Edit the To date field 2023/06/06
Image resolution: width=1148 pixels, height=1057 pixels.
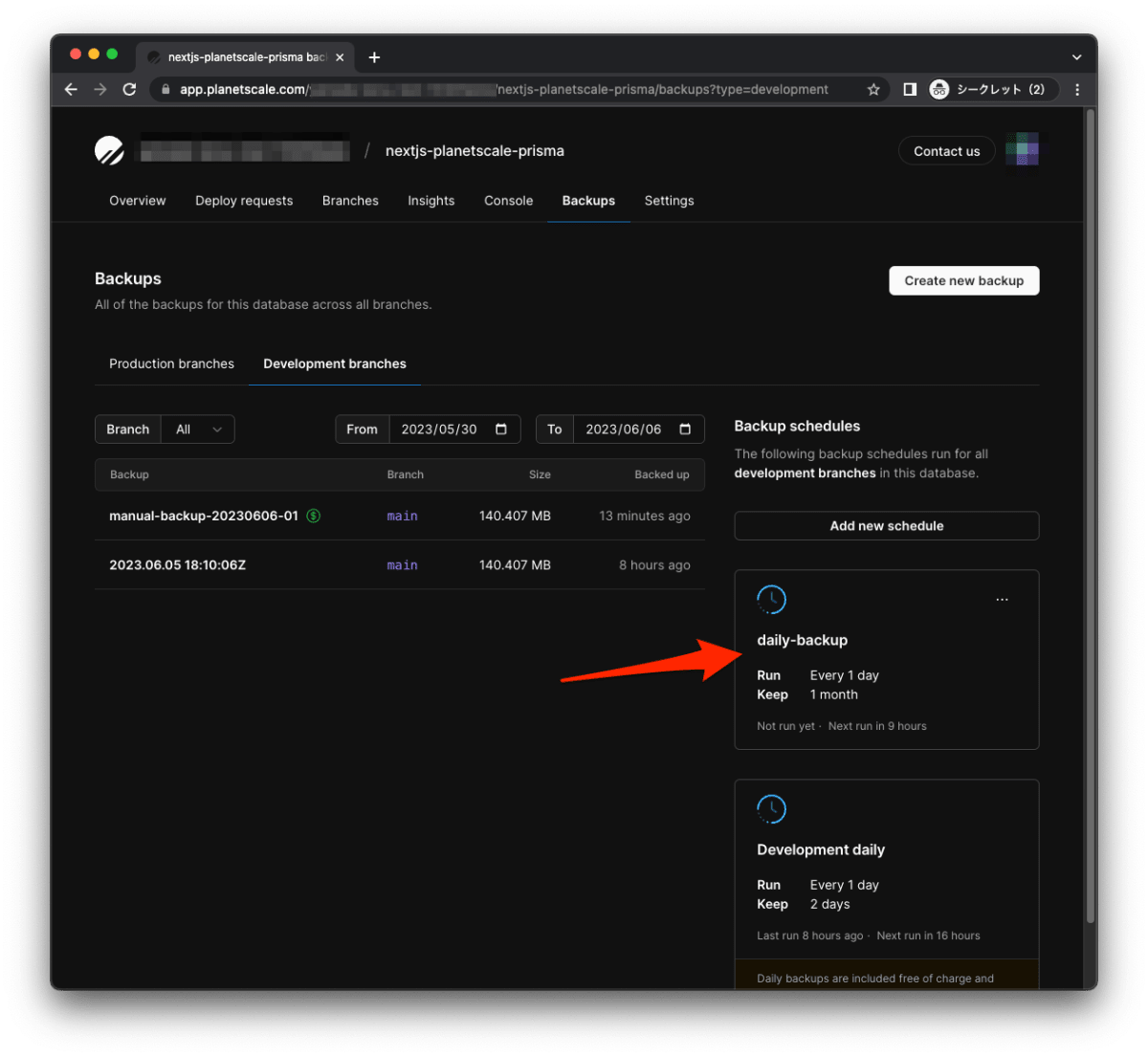click(x=624, y=429)
